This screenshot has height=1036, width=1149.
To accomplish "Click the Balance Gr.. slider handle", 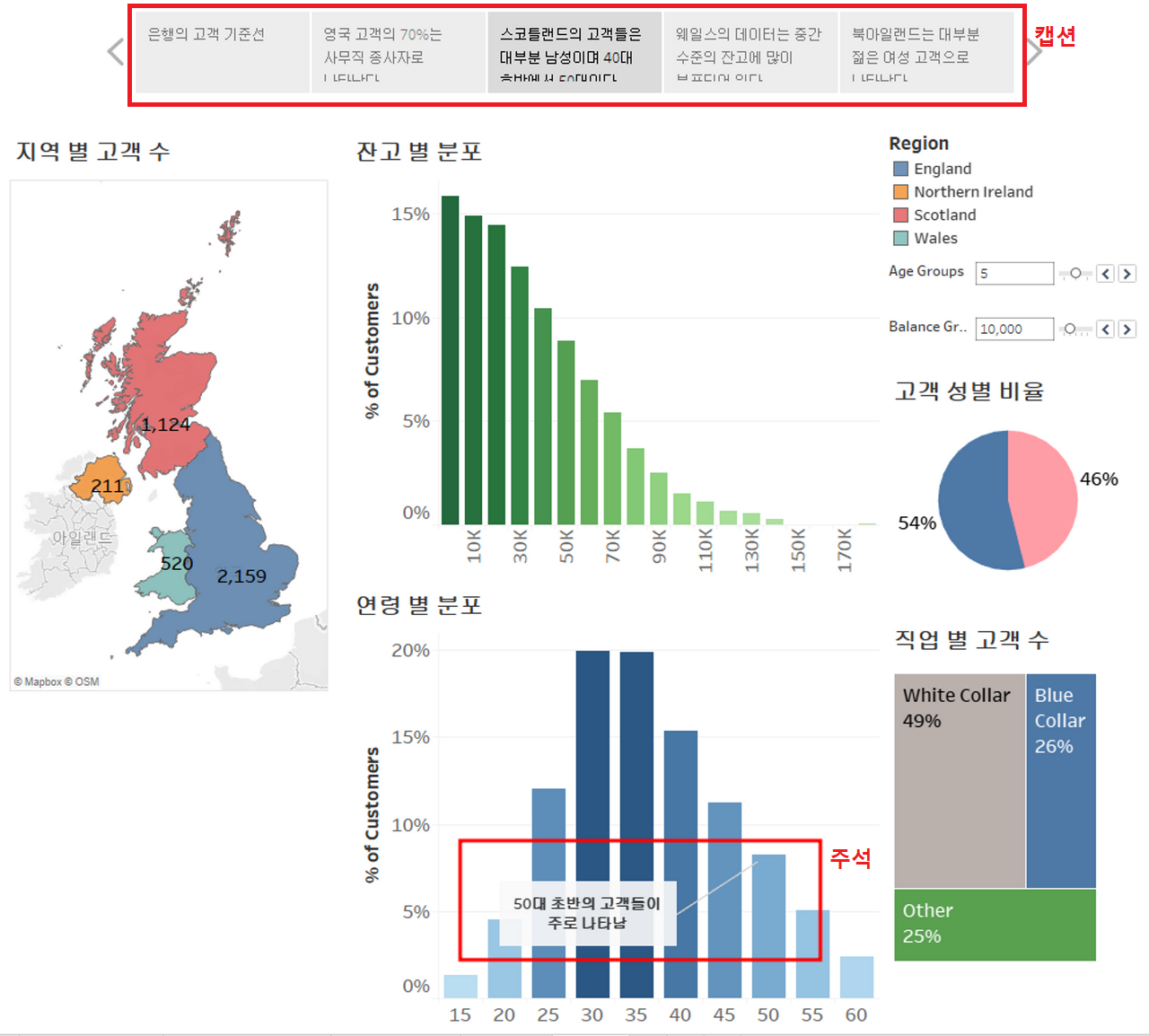I will click(x=1069, y=329).
